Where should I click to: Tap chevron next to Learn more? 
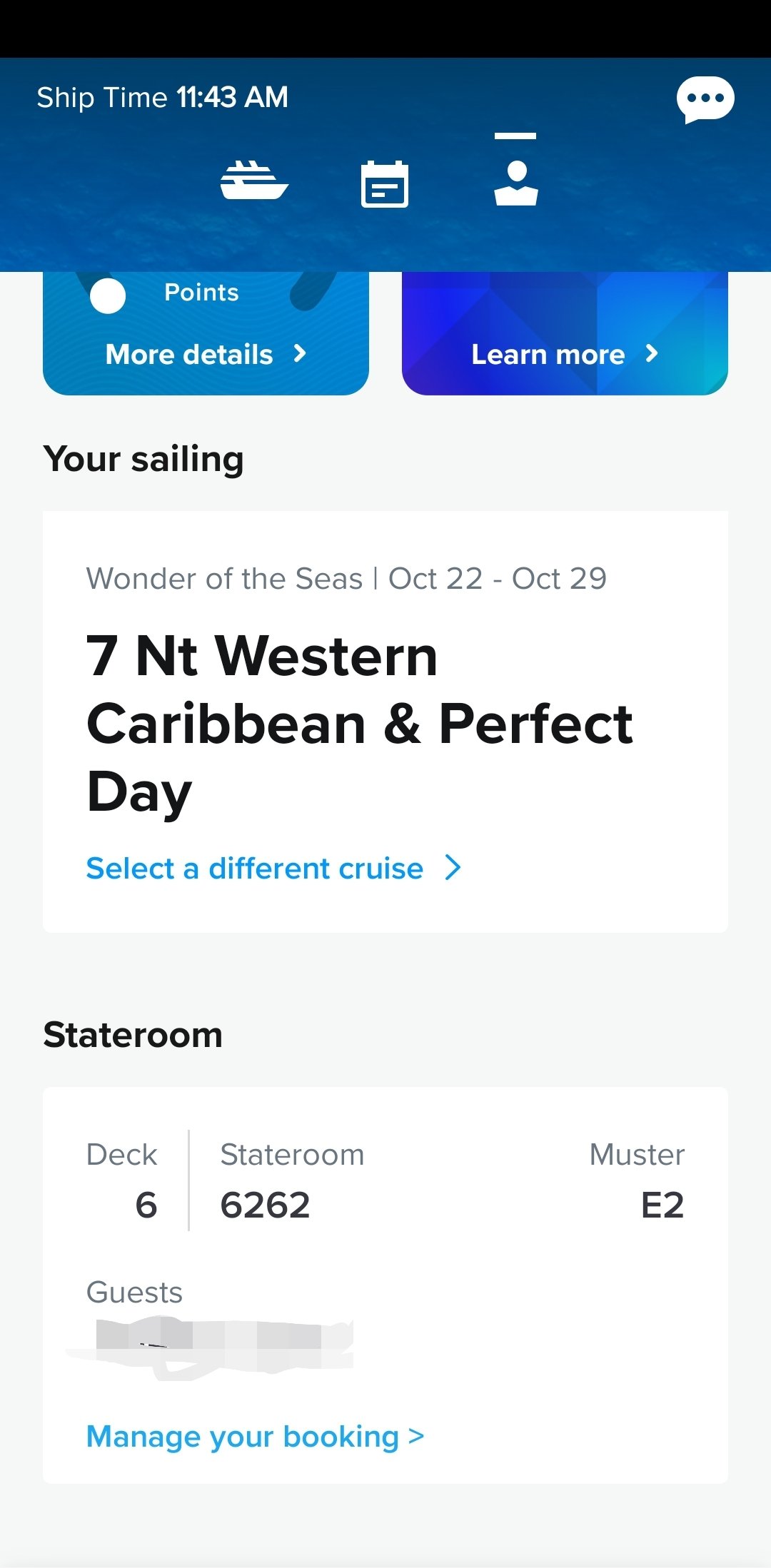[x=652, y=353]
